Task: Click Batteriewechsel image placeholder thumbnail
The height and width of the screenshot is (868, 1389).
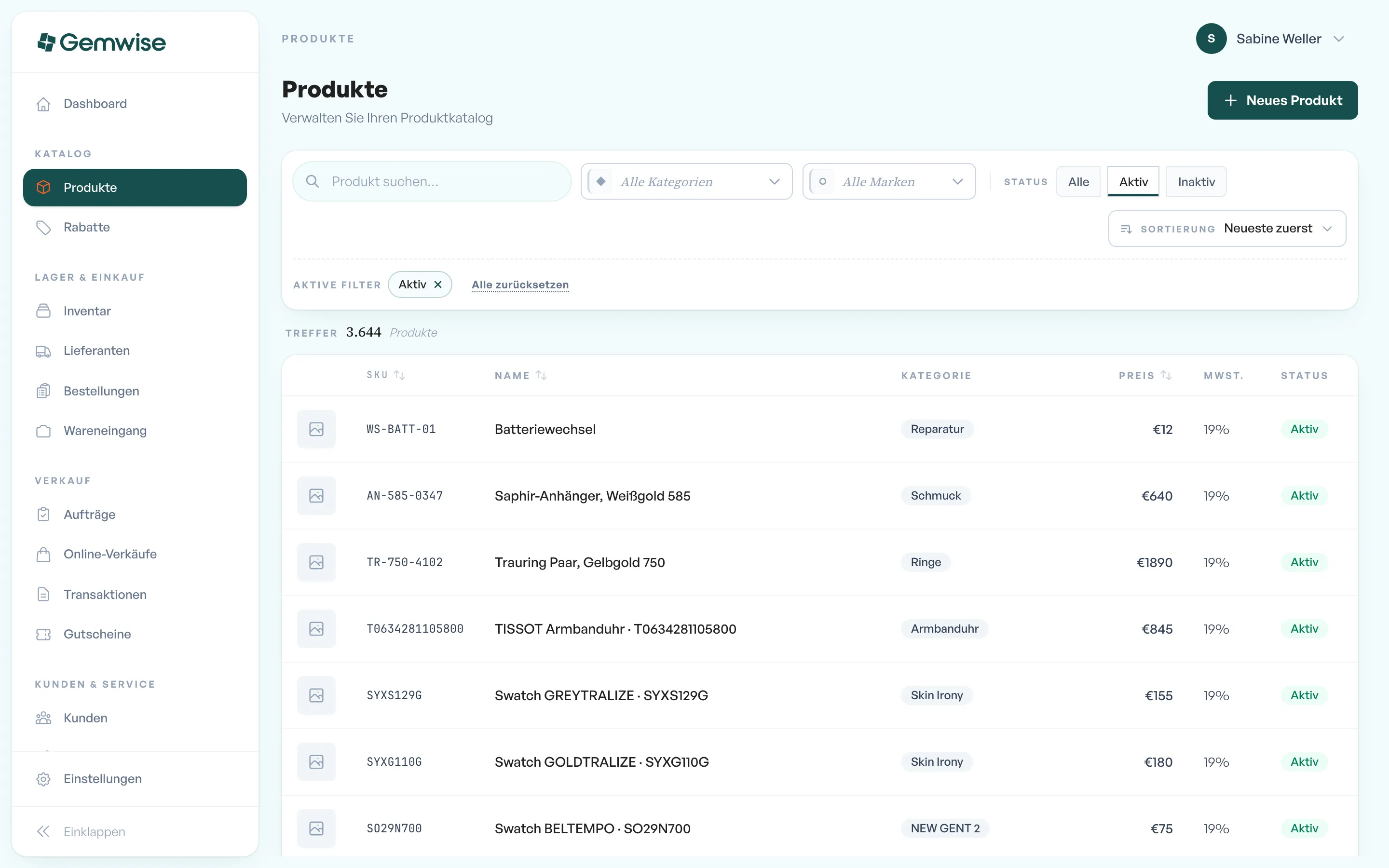Action: tap(316, 429)
